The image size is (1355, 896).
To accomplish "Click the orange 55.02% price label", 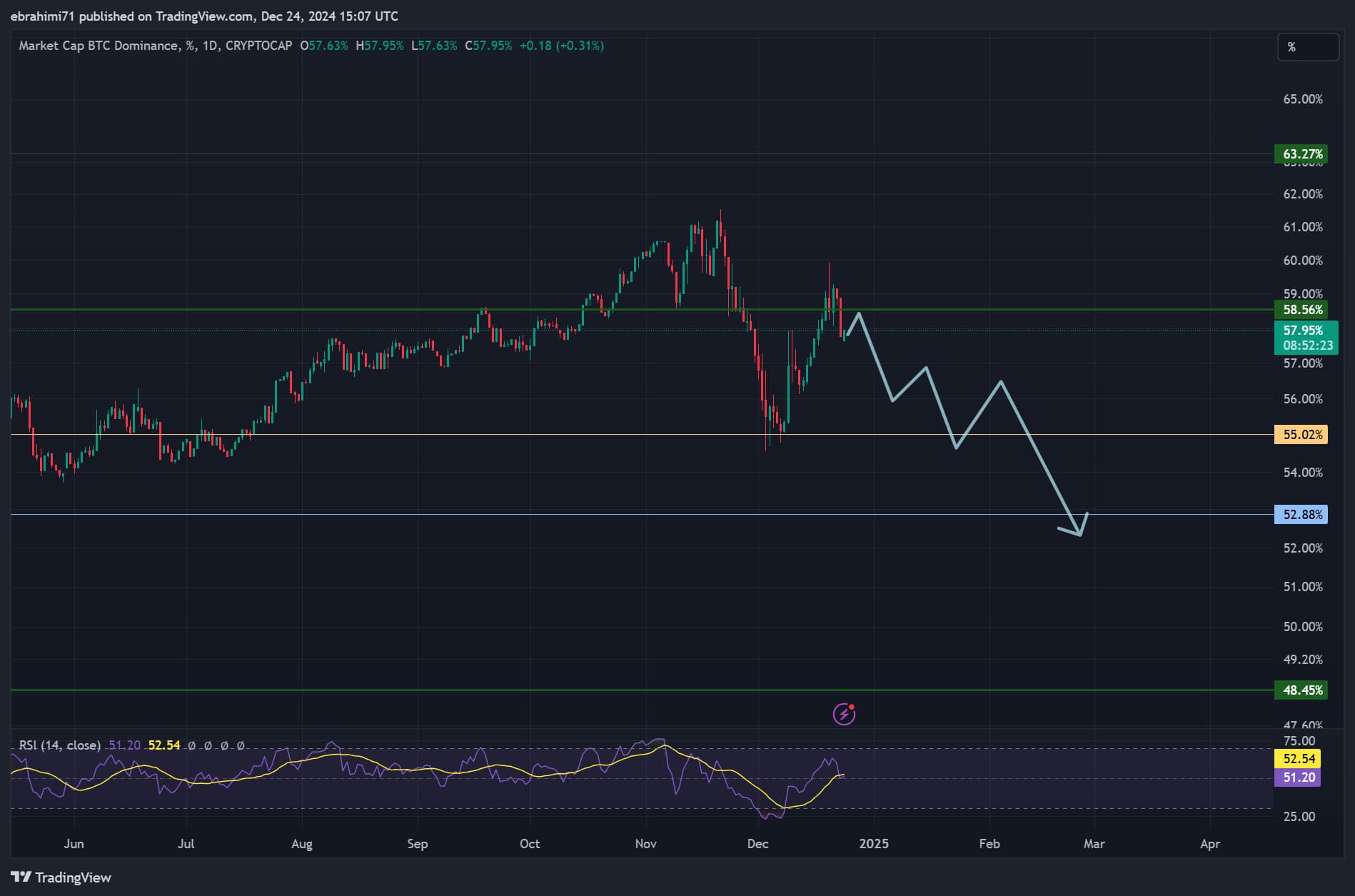I will pyautogui.click(x=1302, y=435).
